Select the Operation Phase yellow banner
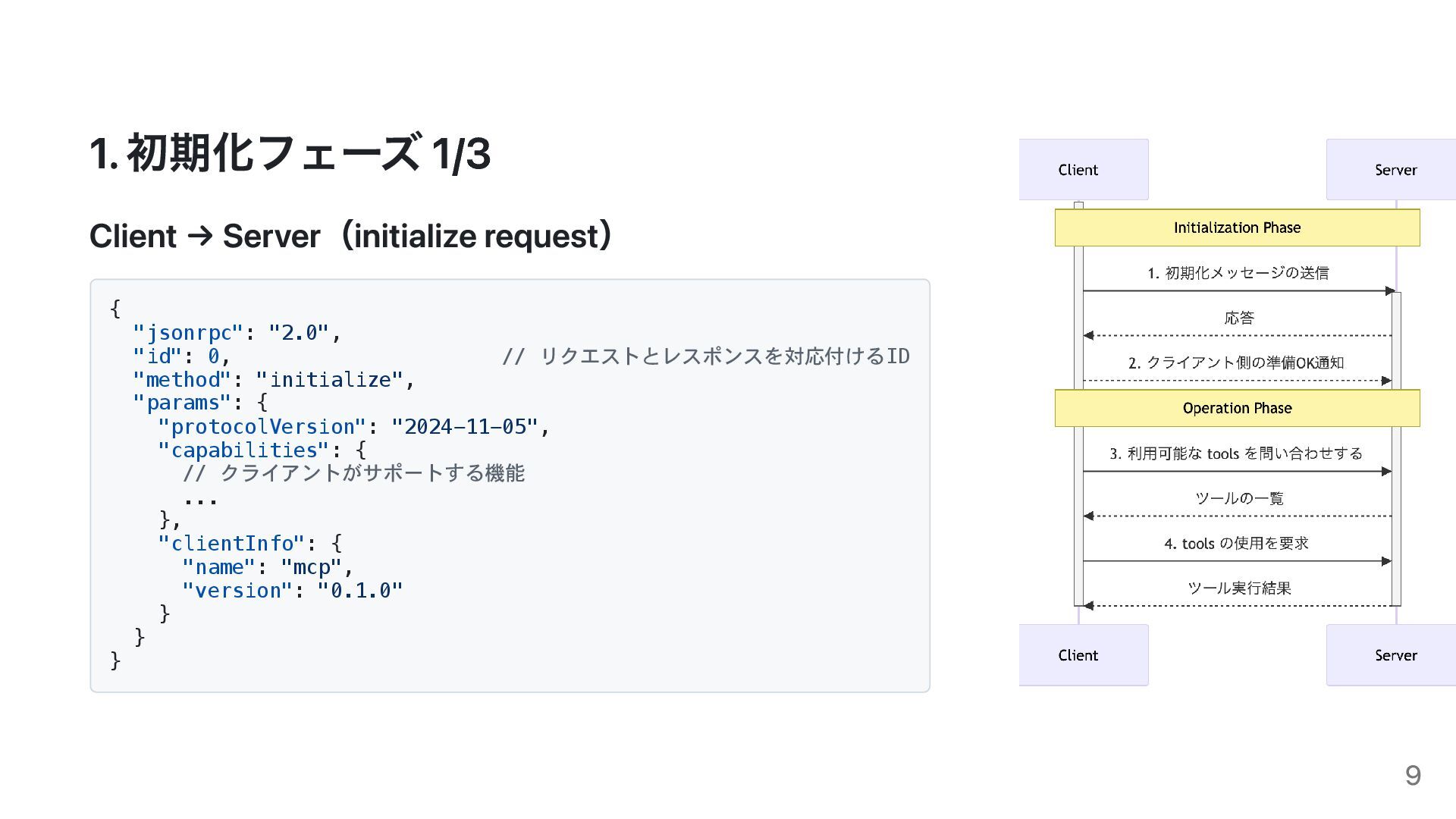The image size is (1456, 819). [x=1237, y=408]
